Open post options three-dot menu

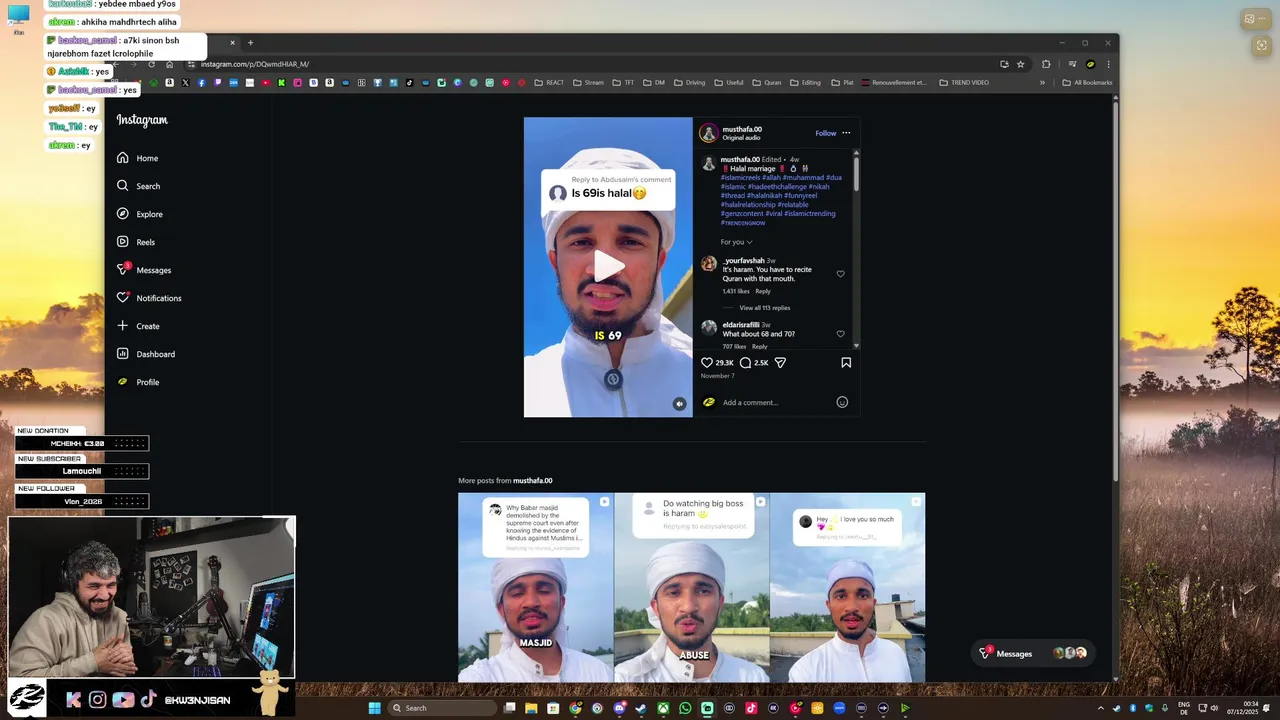coord(846,133)
